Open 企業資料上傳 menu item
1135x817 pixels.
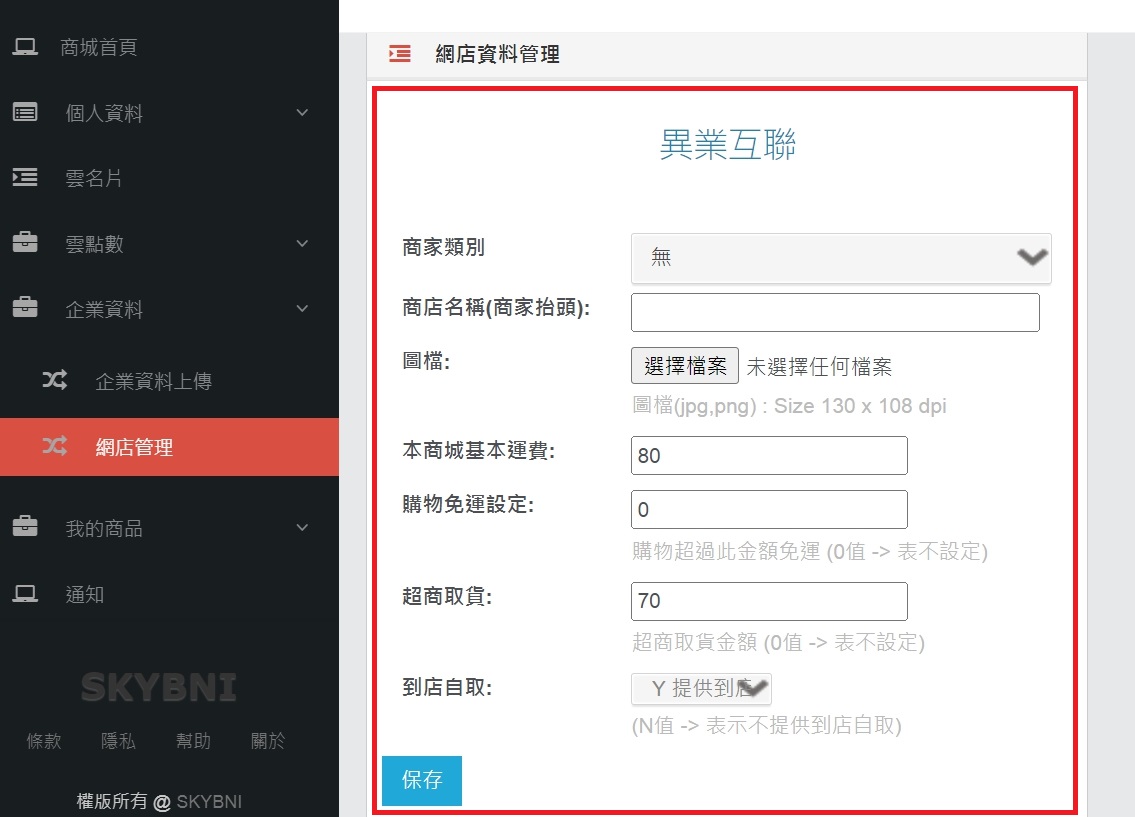point(153,381)
